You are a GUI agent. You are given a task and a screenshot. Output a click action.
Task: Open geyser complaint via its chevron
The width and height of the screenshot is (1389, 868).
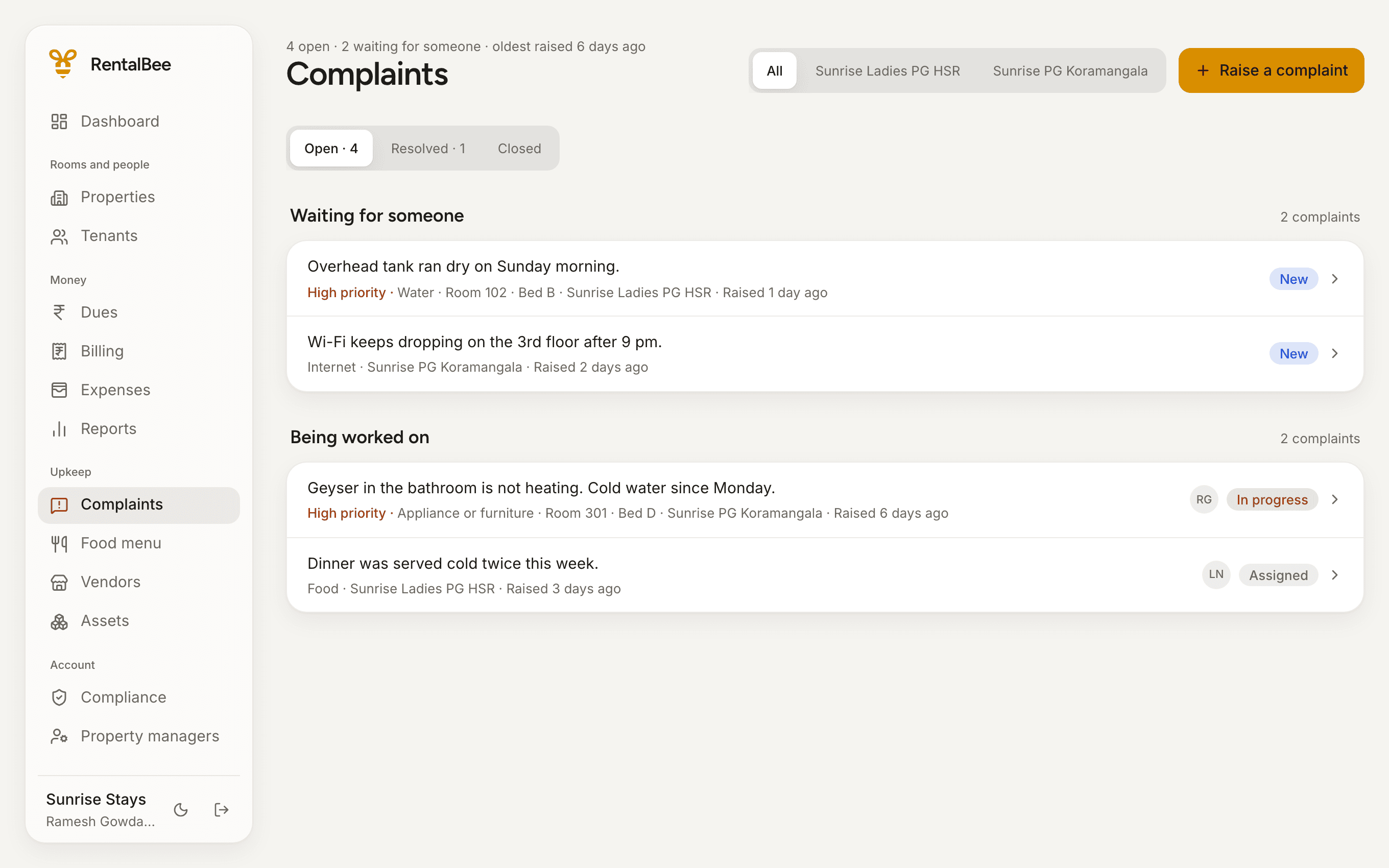pos(1335,499)
